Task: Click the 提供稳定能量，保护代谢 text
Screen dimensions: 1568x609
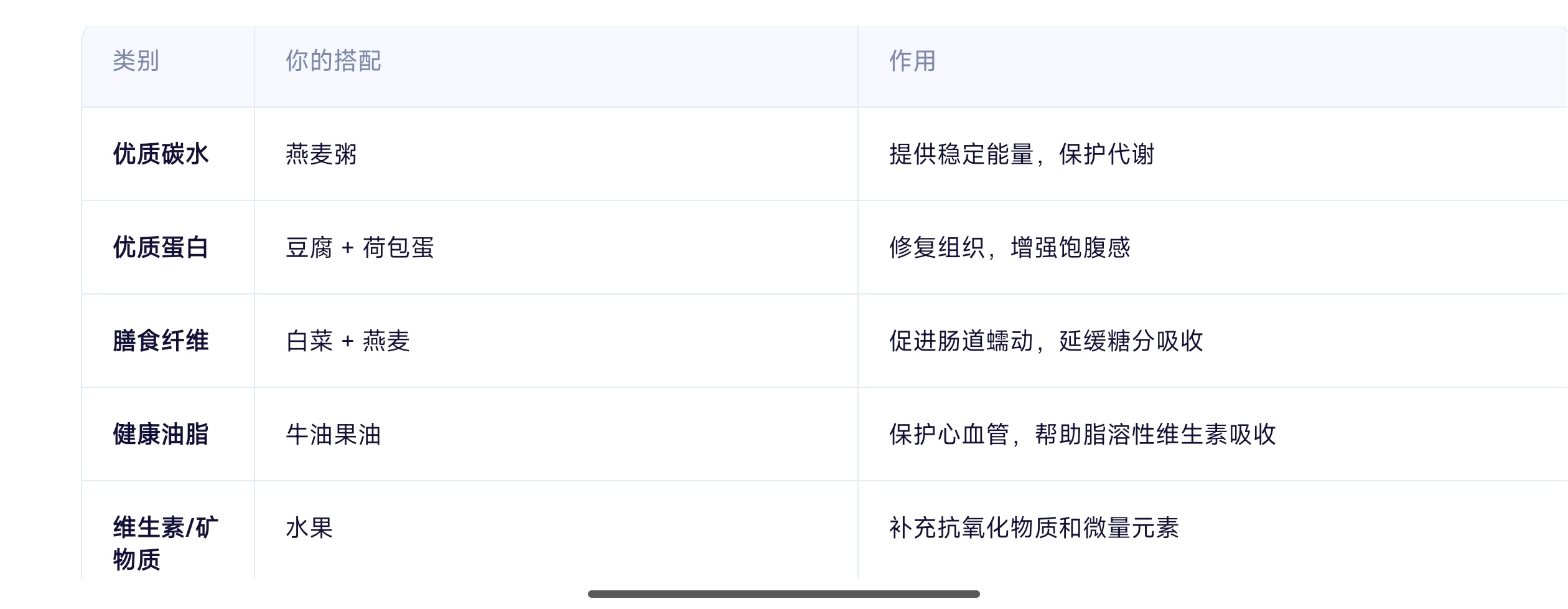Action: [1022, 154]
